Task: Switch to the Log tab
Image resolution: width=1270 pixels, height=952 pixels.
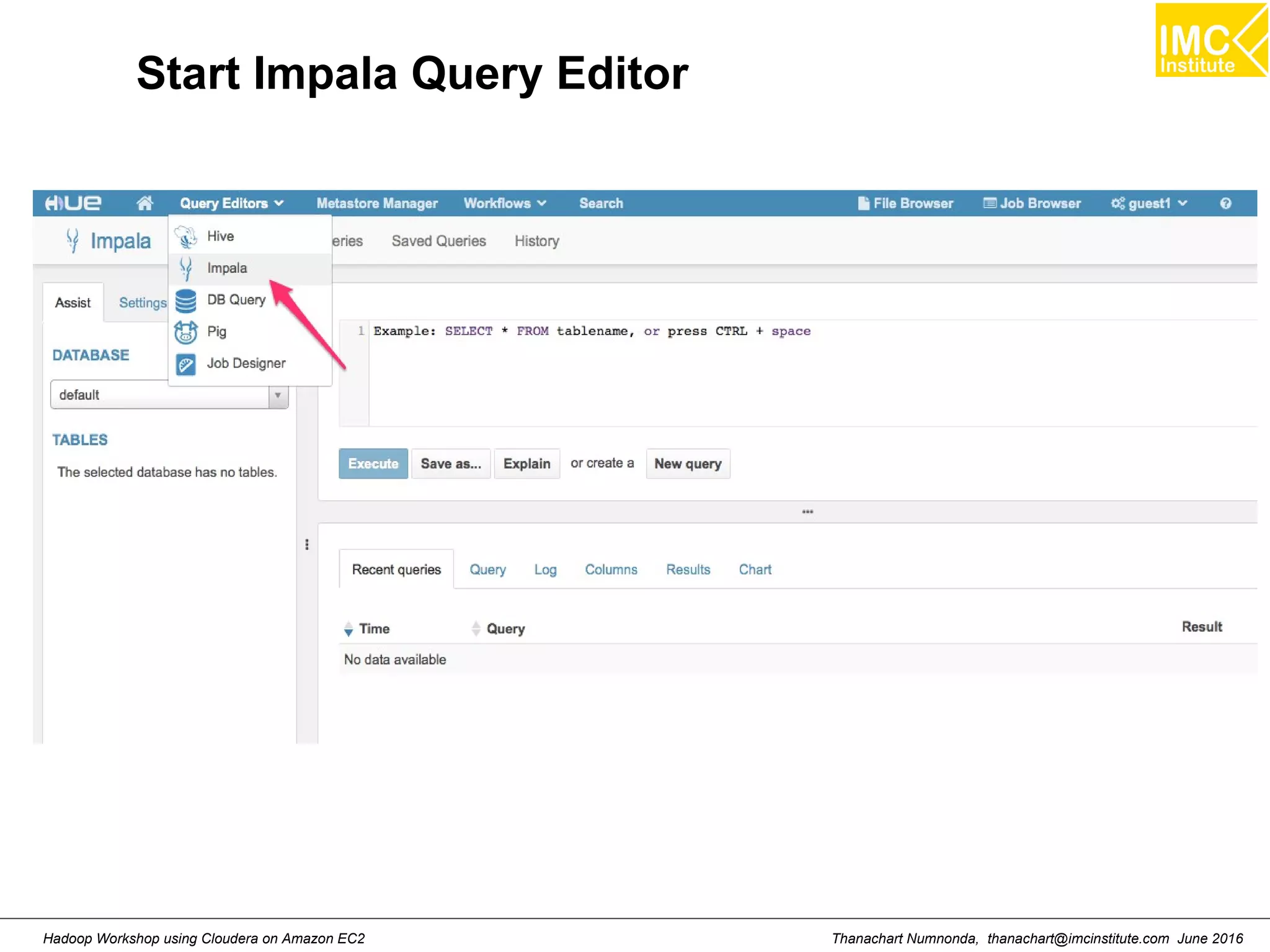Action: click(545, 569)
